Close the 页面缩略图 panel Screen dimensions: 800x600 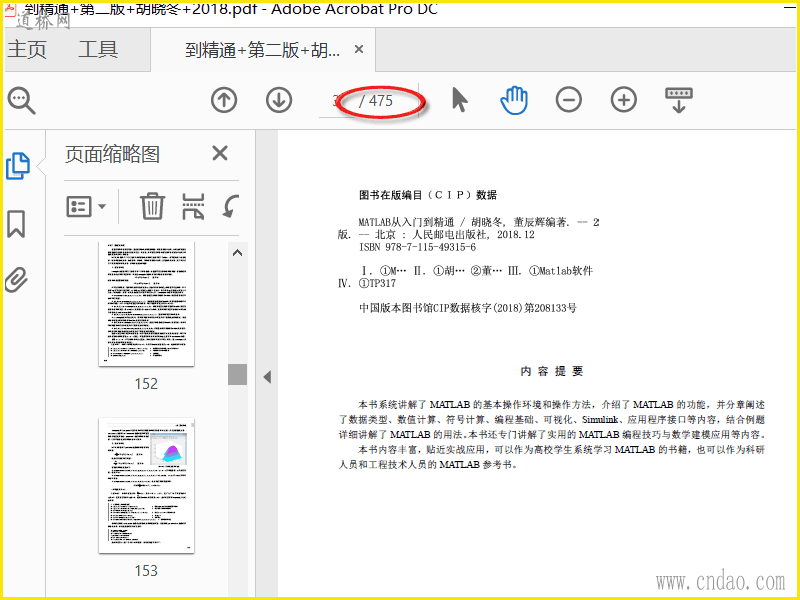tap(220, 153)
